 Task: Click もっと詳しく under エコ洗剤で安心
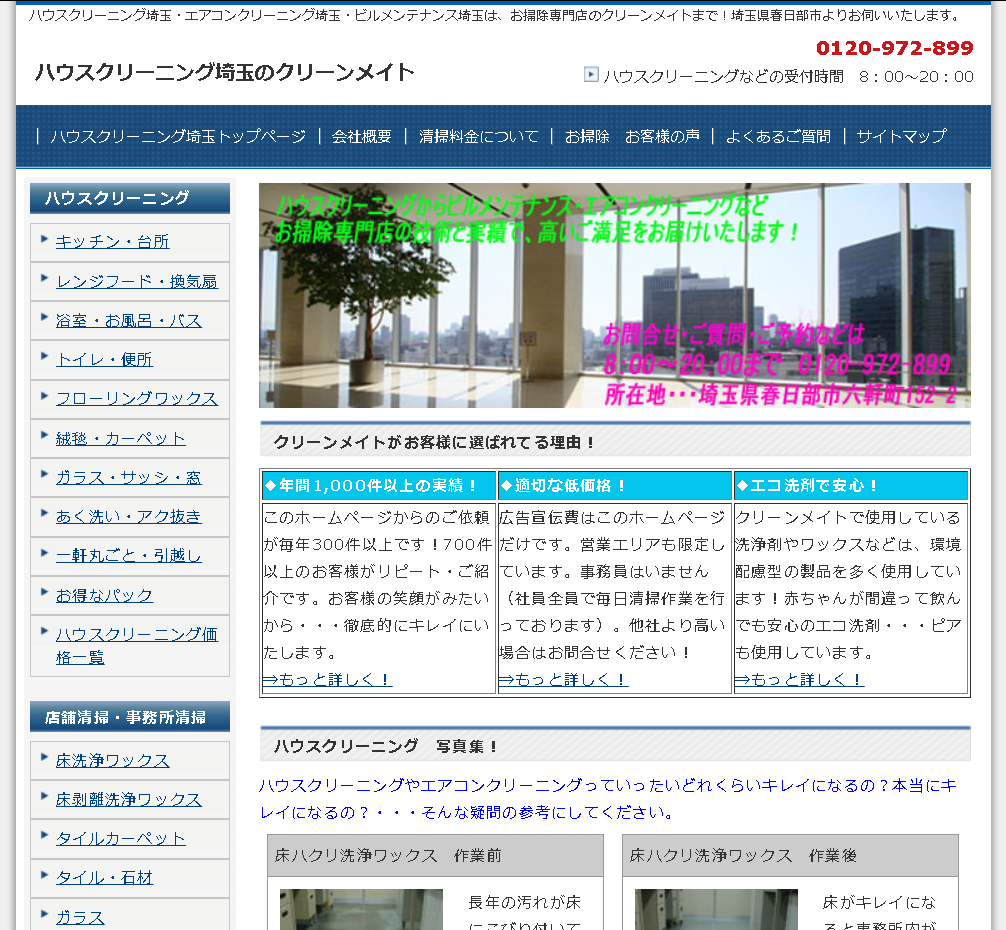799,679
